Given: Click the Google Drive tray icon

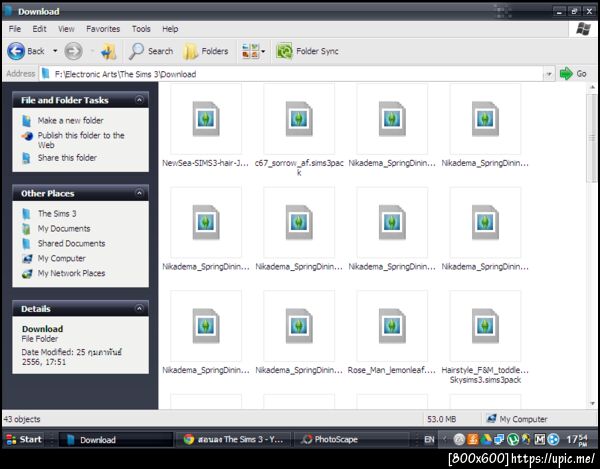Looking at the screenshot, I should 486,440.
